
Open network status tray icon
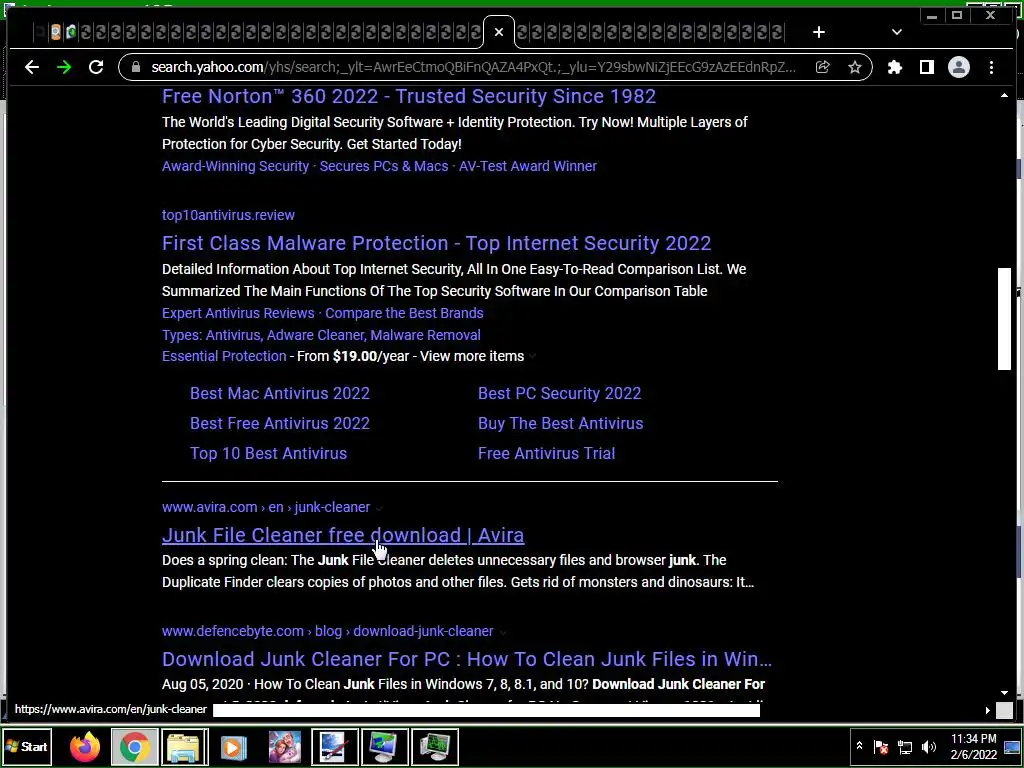[904, 746]
